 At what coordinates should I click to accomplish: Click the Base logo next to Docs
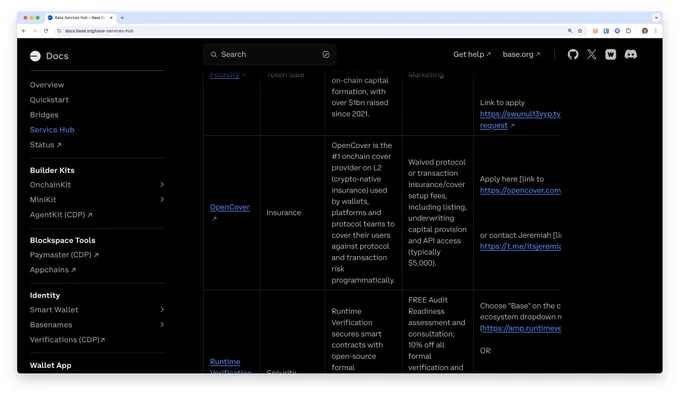click(35, 56)
